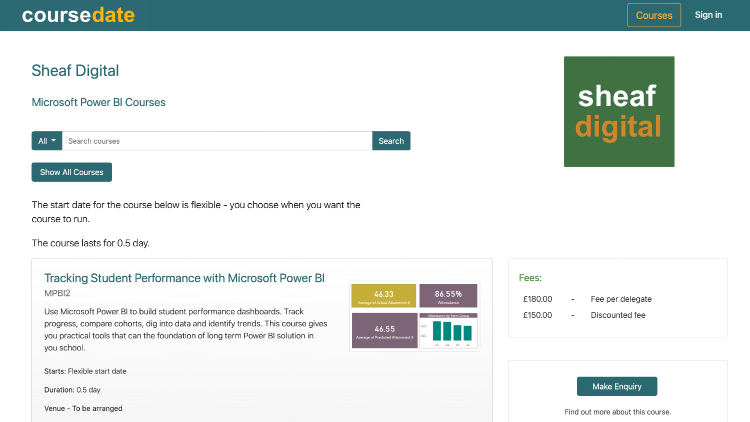Open Microsoft Power BI Courses link
This screenshot has height=422, width=750.
pyautogui.click(x=99, y=102)
